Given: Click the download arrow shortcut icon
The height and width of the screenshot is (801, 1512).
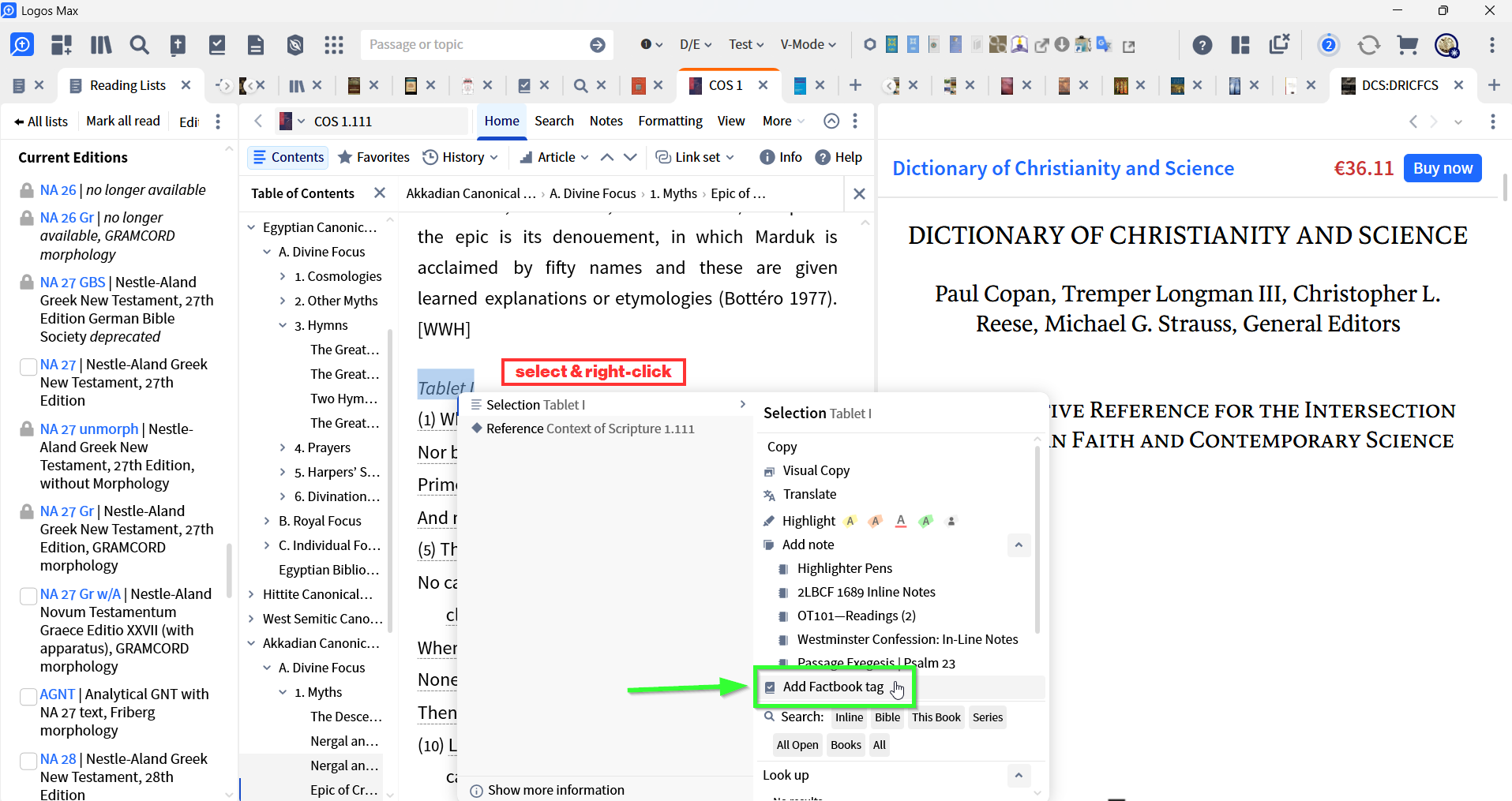Looking at the screenshot, I should [1062, 44].
